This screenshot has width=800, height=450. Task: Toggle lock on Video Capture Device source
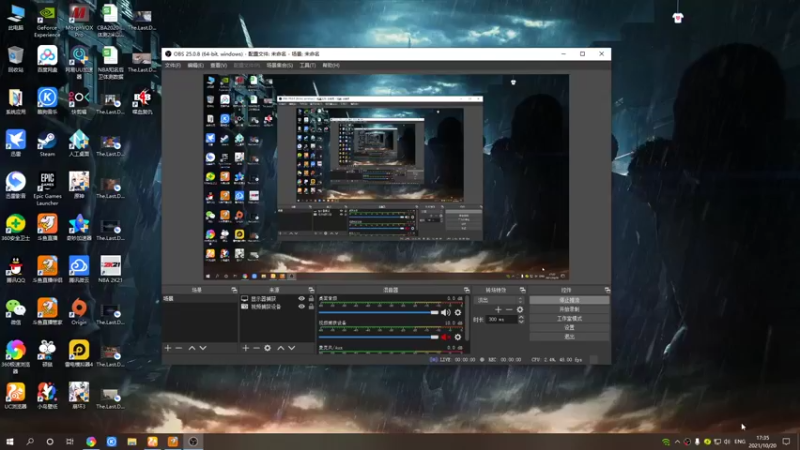tap(311, 307)
